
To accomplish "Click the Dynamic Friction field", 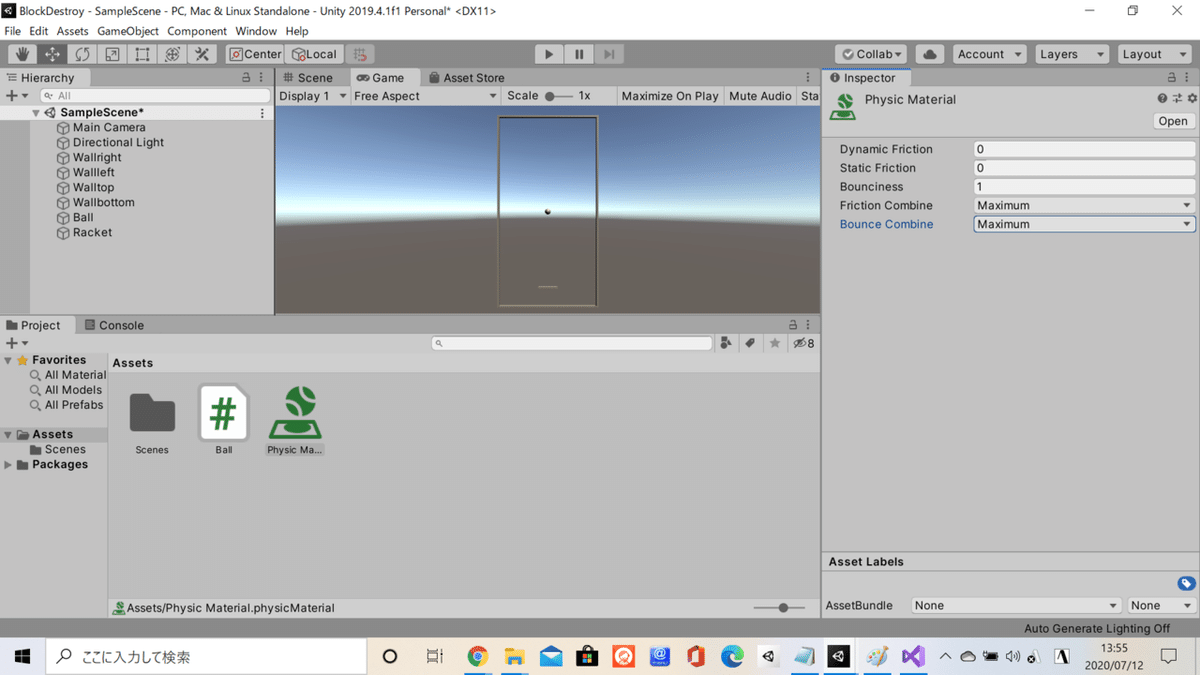I will [x=1084, y=149].
